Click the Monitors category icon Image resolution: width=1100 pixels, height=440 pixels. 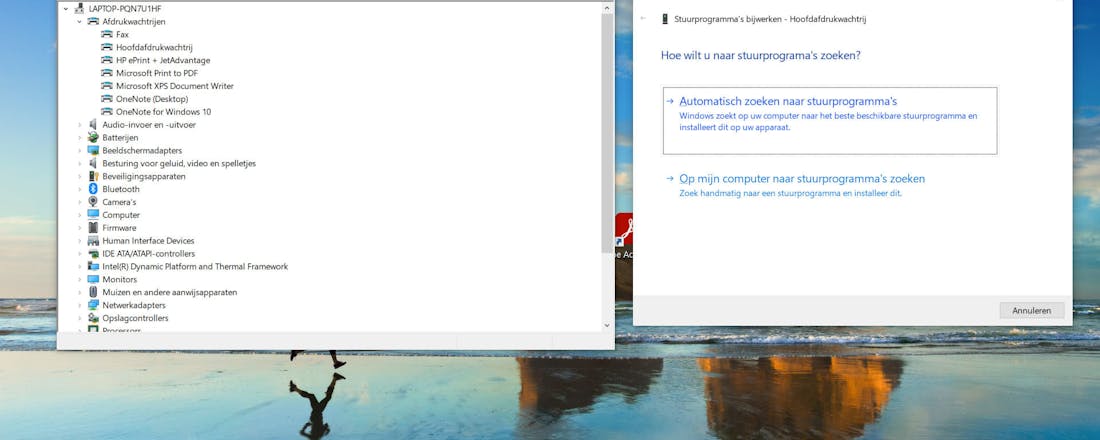pos(93,279)
